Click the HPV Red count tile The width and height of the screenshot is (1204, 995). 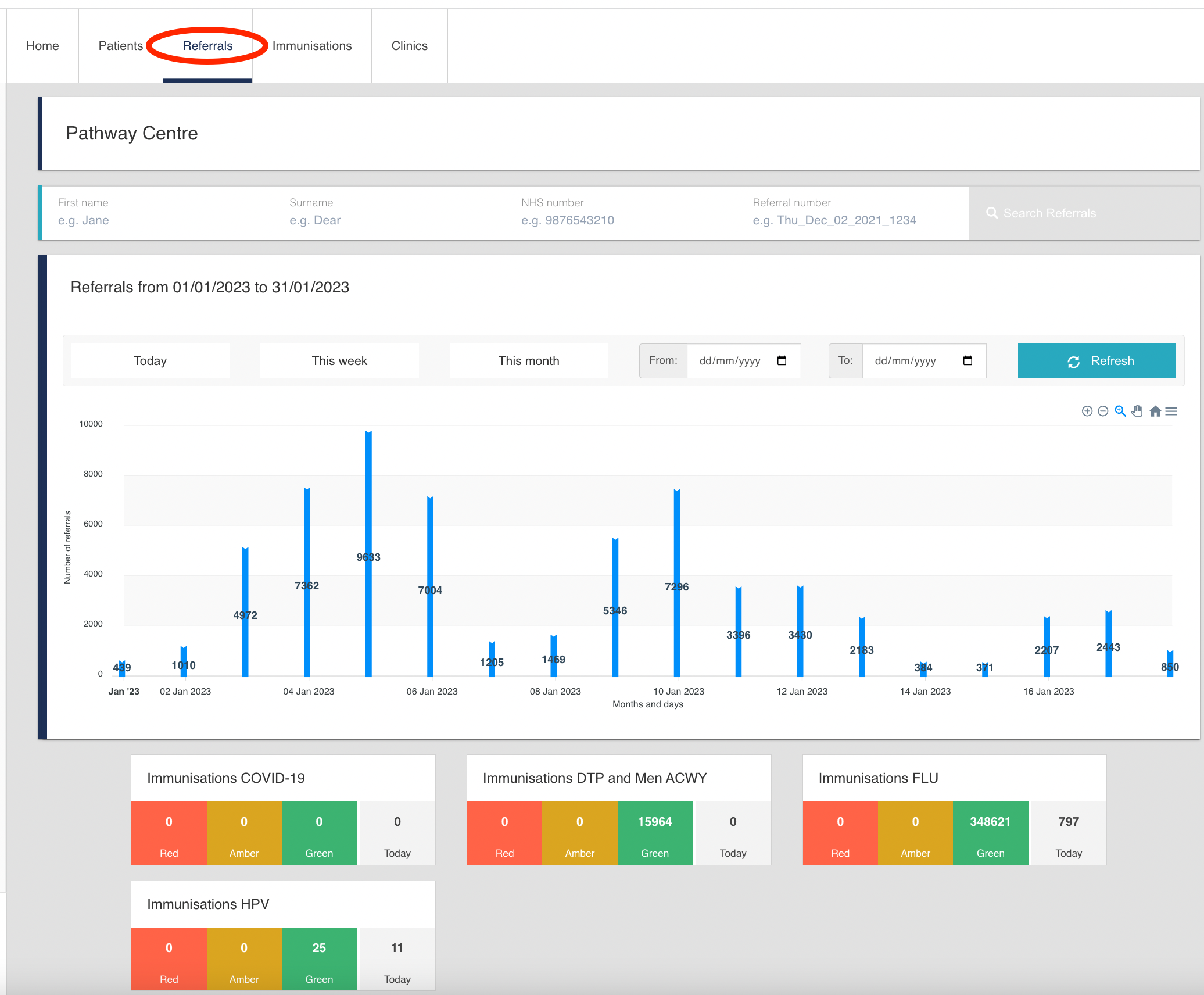[x=169, y=958]
